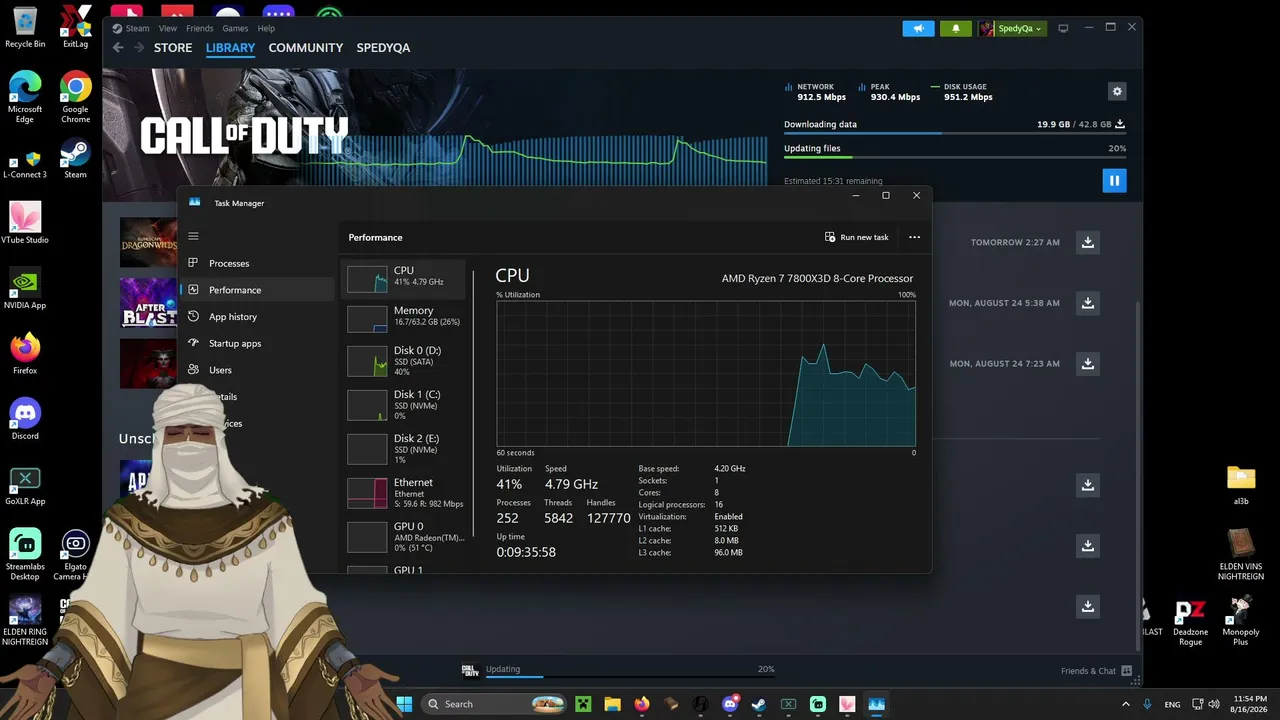The height and width of the screenshot is (720, 1280).
Task: Open the al3b desktop folder
Action: [1241, 484]
